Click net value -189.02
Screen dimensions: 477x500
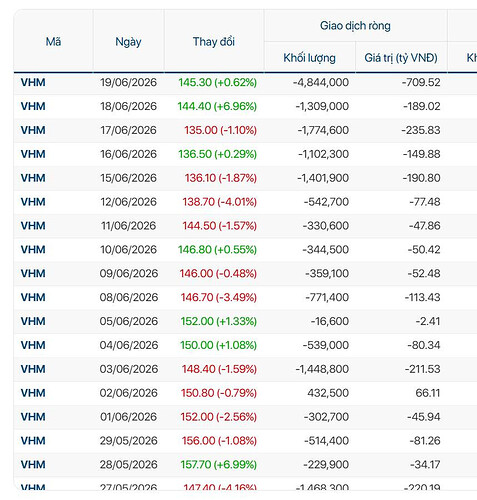coord(422,106)
